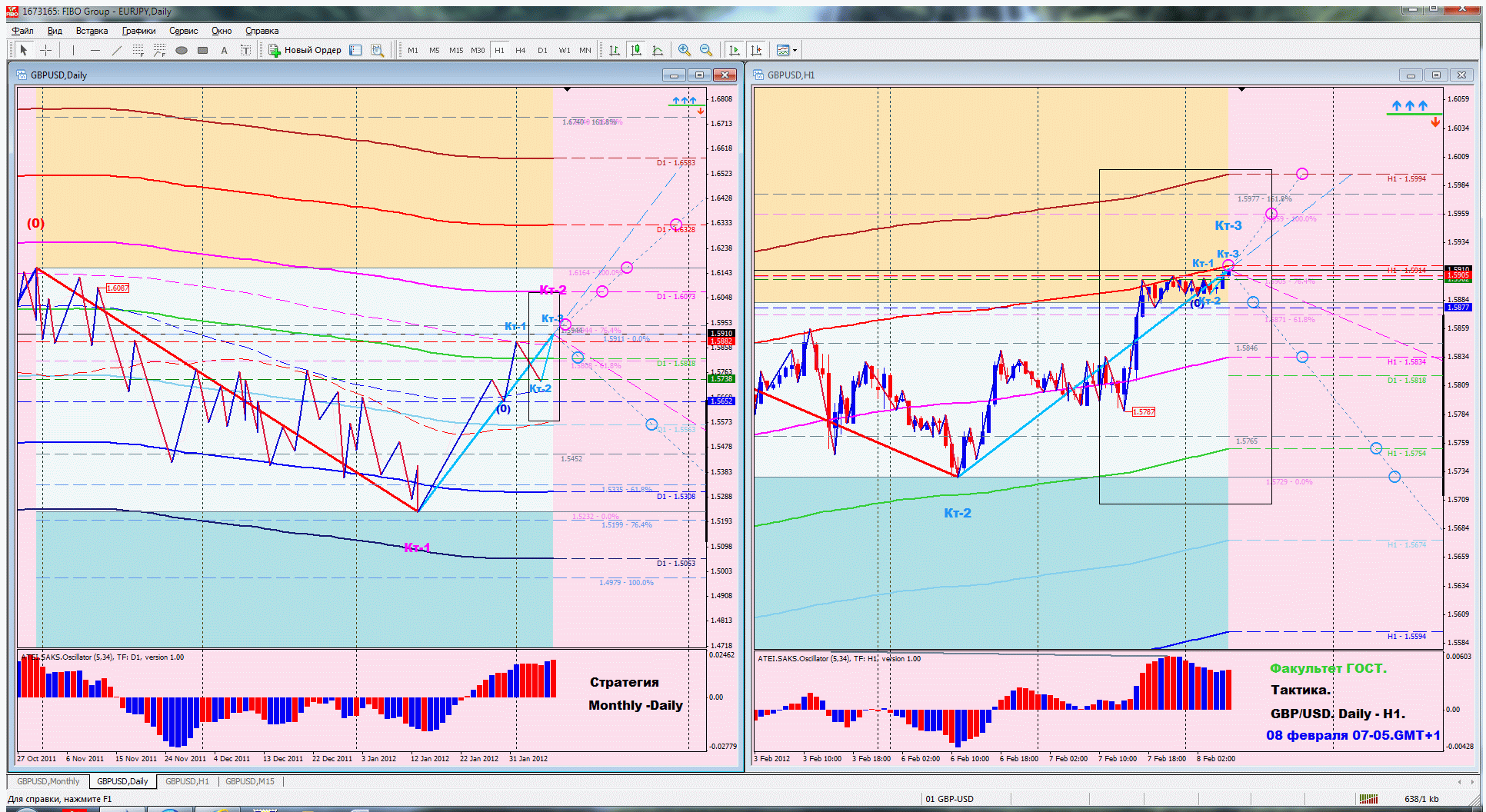Click the GBPUSD,H1 window title icon
The width and height of the screenshot is (1486, 812).
(758, 75)
